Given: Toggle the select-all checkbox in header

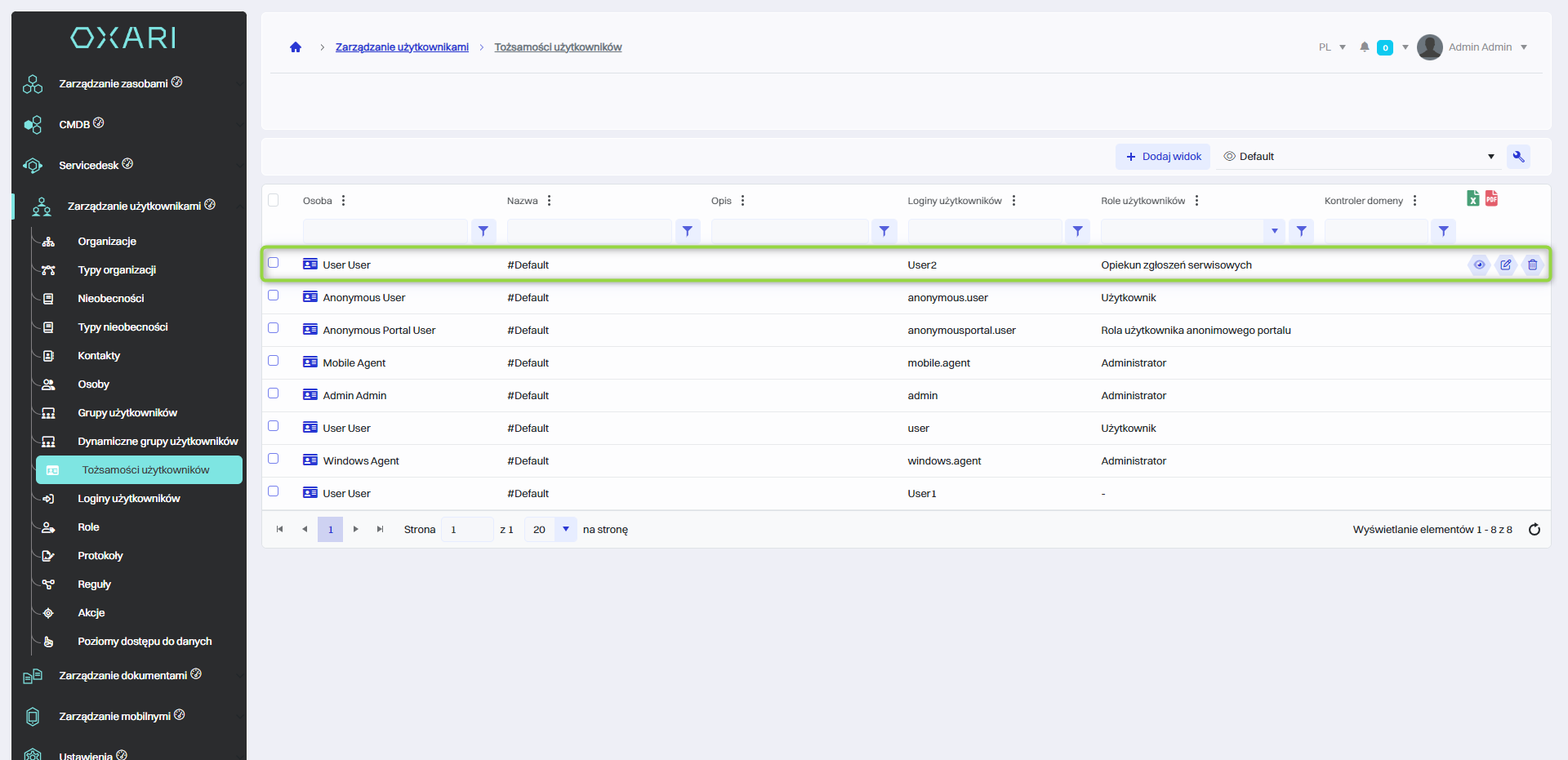Looking at the screenshot, I should click(x=274, y=200).
